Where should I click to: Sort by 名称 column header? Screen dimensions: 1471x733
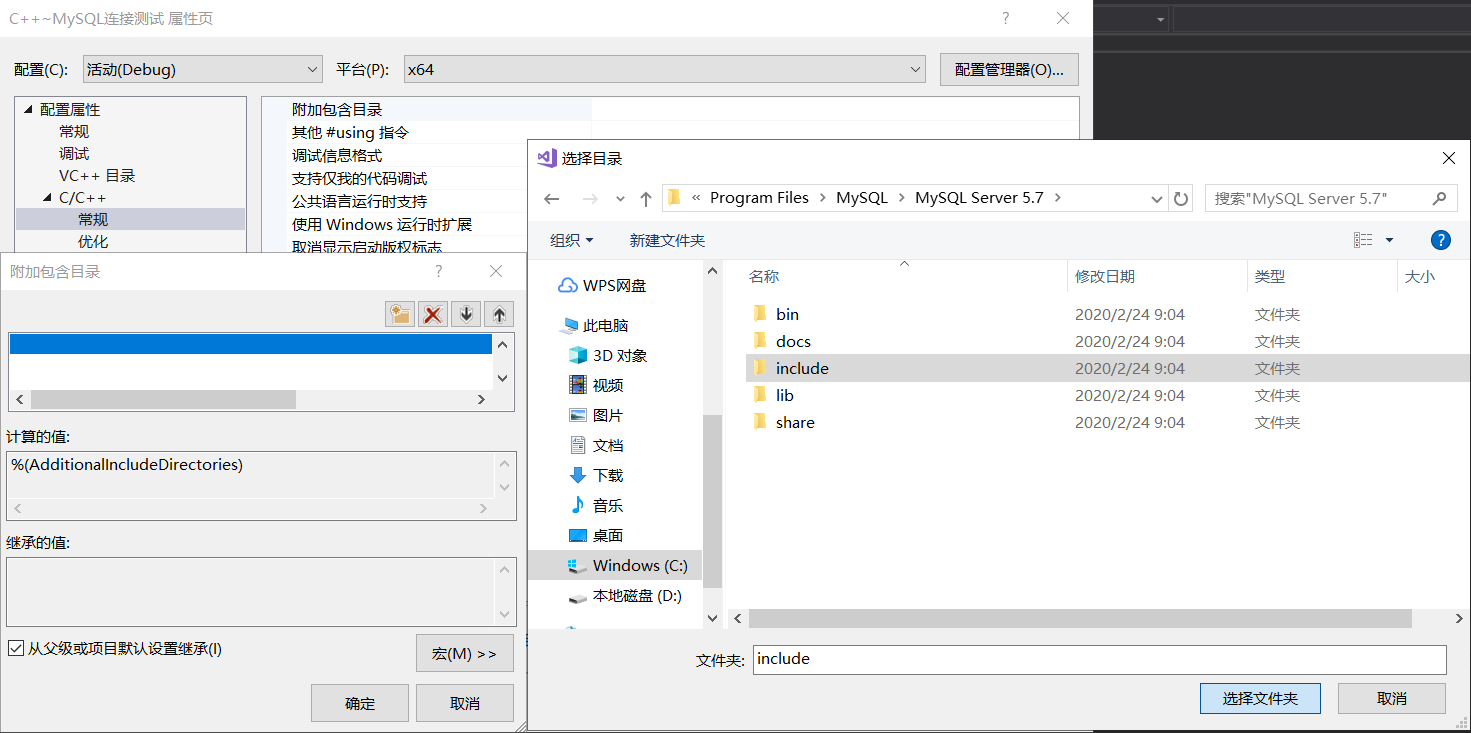coord(764,277)
